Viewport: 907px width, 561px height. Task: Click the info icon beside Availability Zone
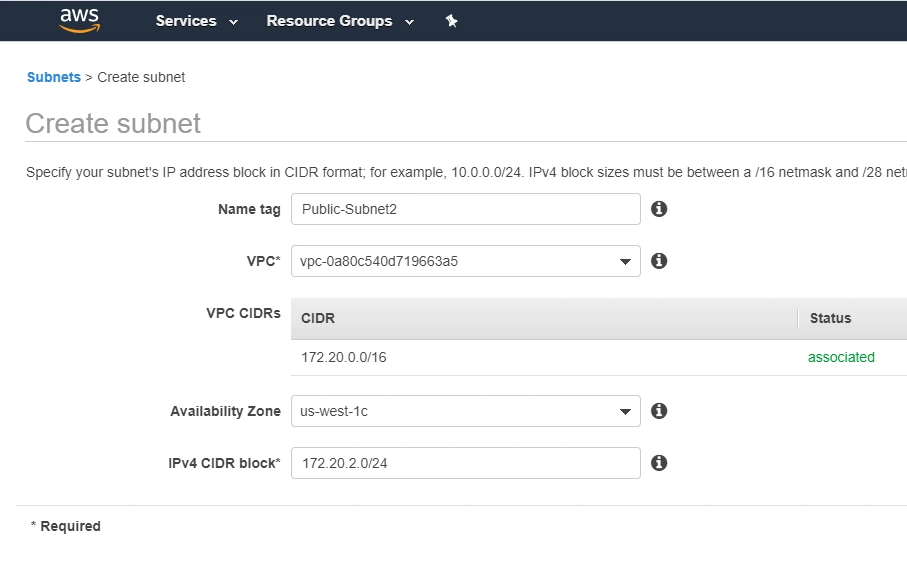[x=659, y=411]
